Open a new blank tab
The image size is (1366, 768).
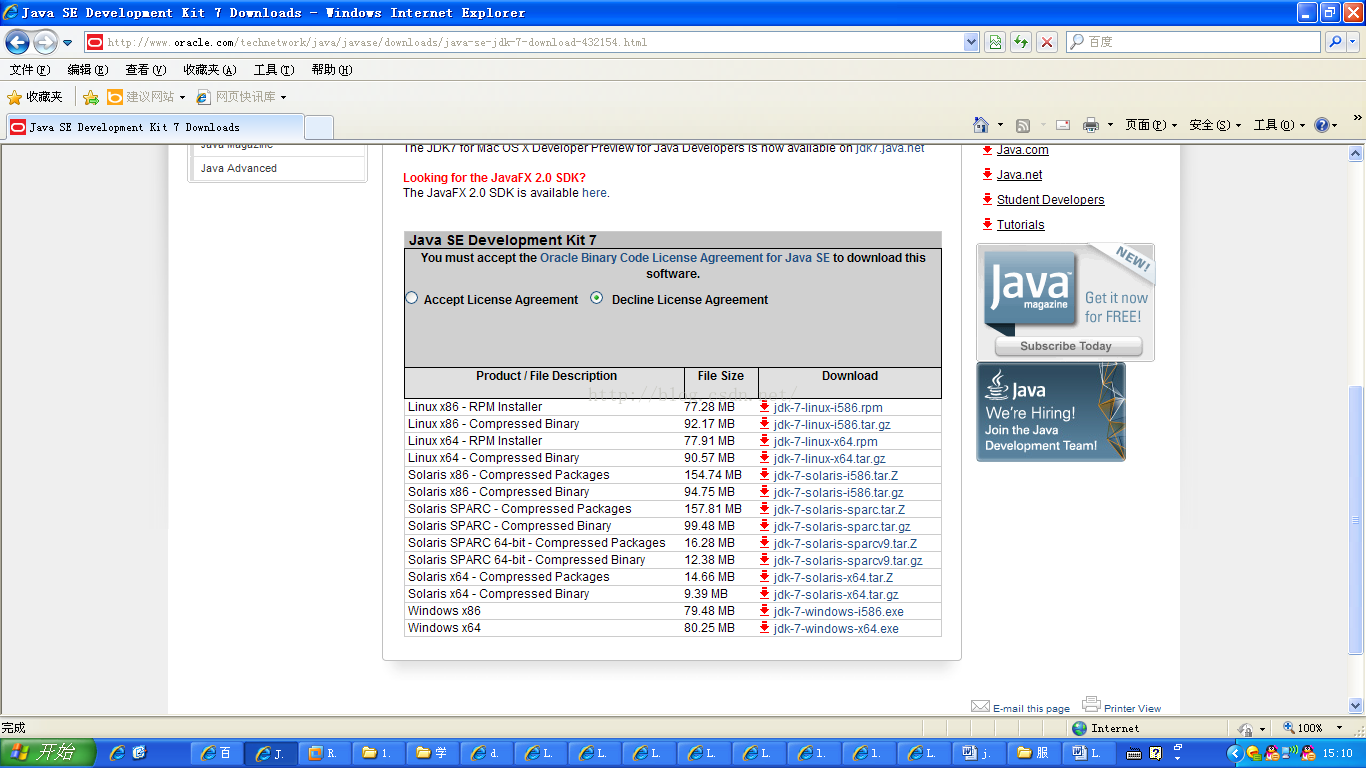(x=319, y=127)
